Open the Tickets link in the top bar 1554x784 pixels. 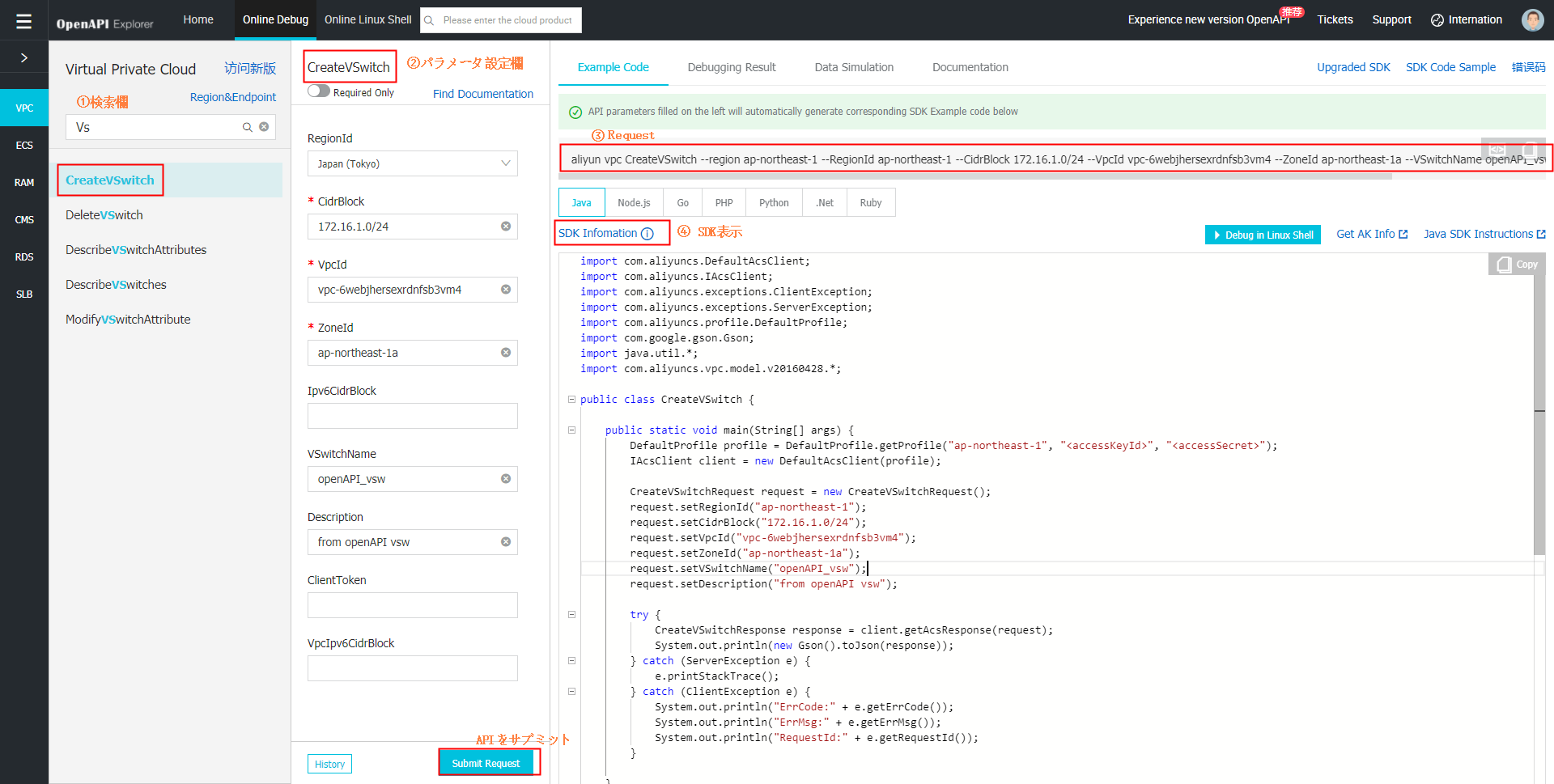pyautogui.click(x=1335, y=19)
